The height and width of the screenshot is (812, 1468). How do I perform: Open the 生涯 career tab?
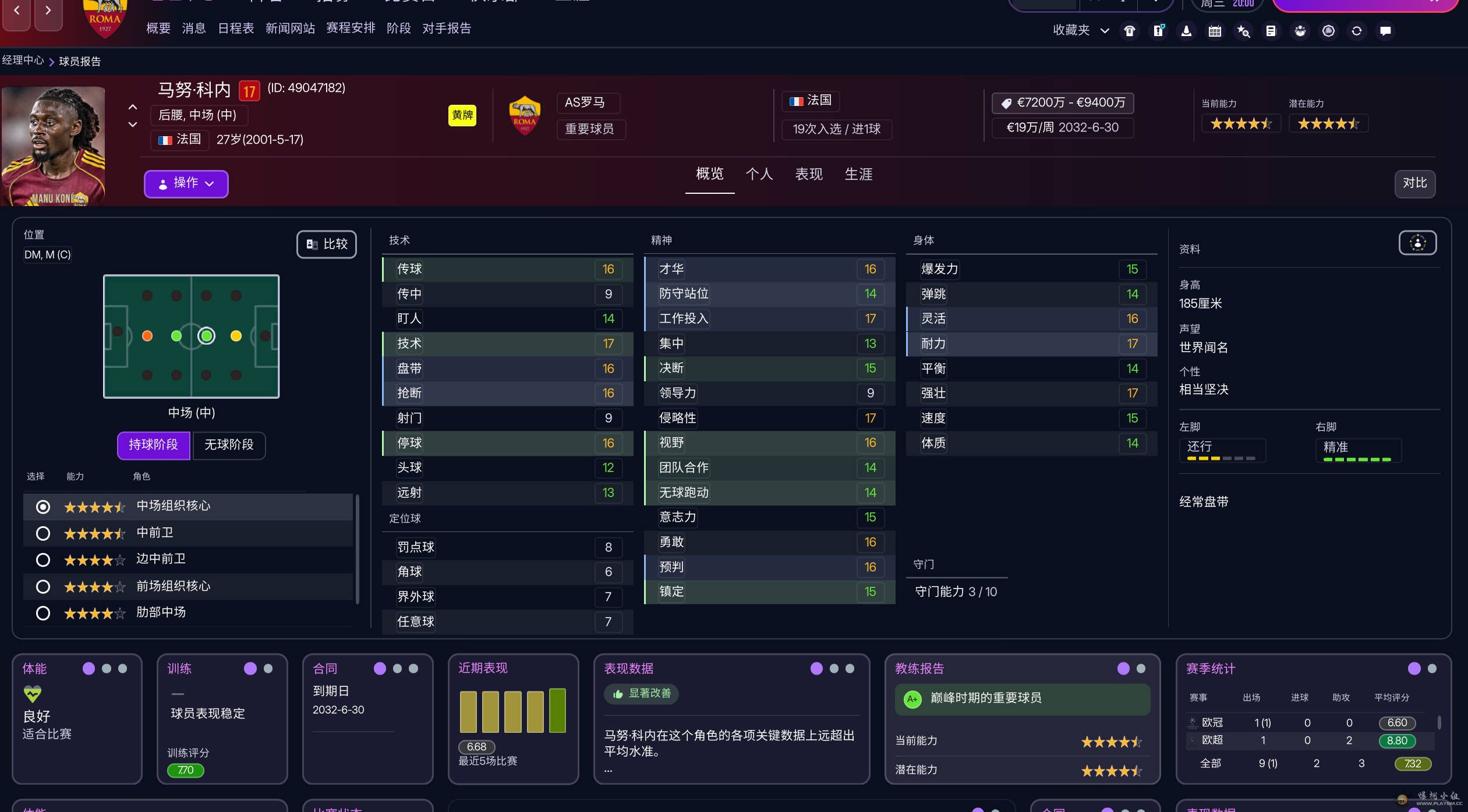point(858,174)
